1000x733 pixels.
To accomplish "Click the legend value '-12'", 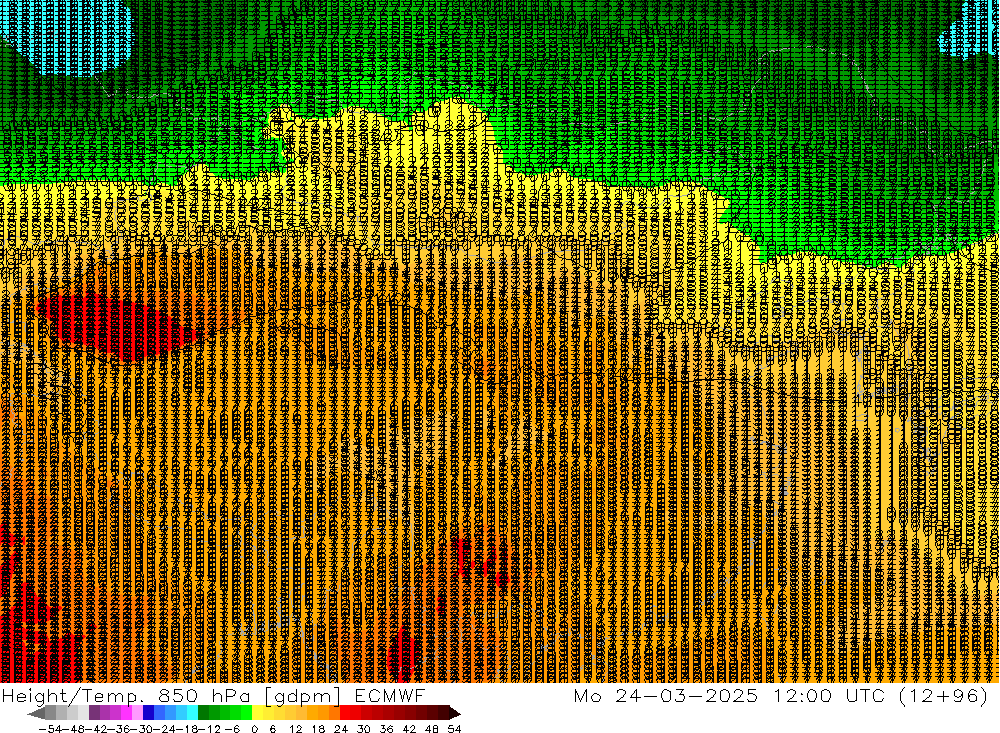I will click(209, 729).
